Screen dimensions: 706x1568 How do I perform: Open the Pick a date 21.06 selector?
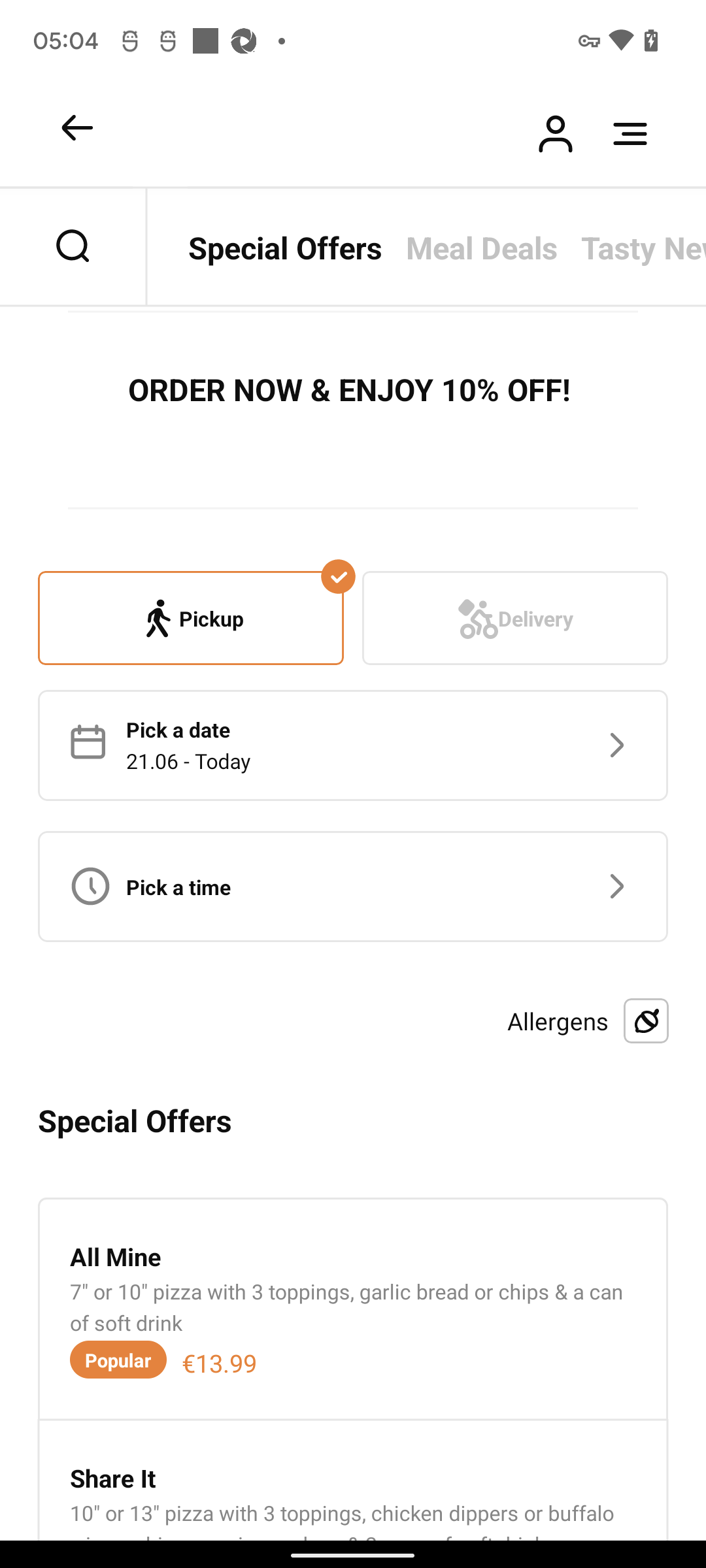[353, 745]
